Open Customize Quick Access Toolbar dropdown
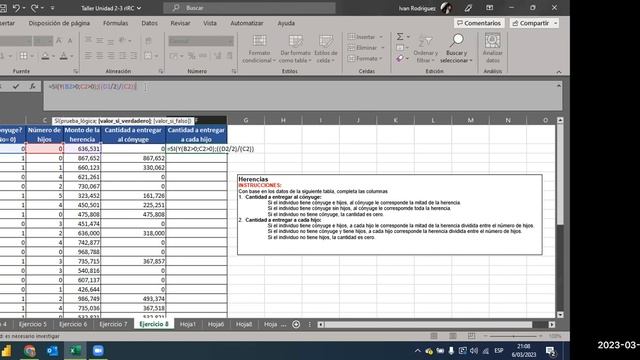 point(52,8)
